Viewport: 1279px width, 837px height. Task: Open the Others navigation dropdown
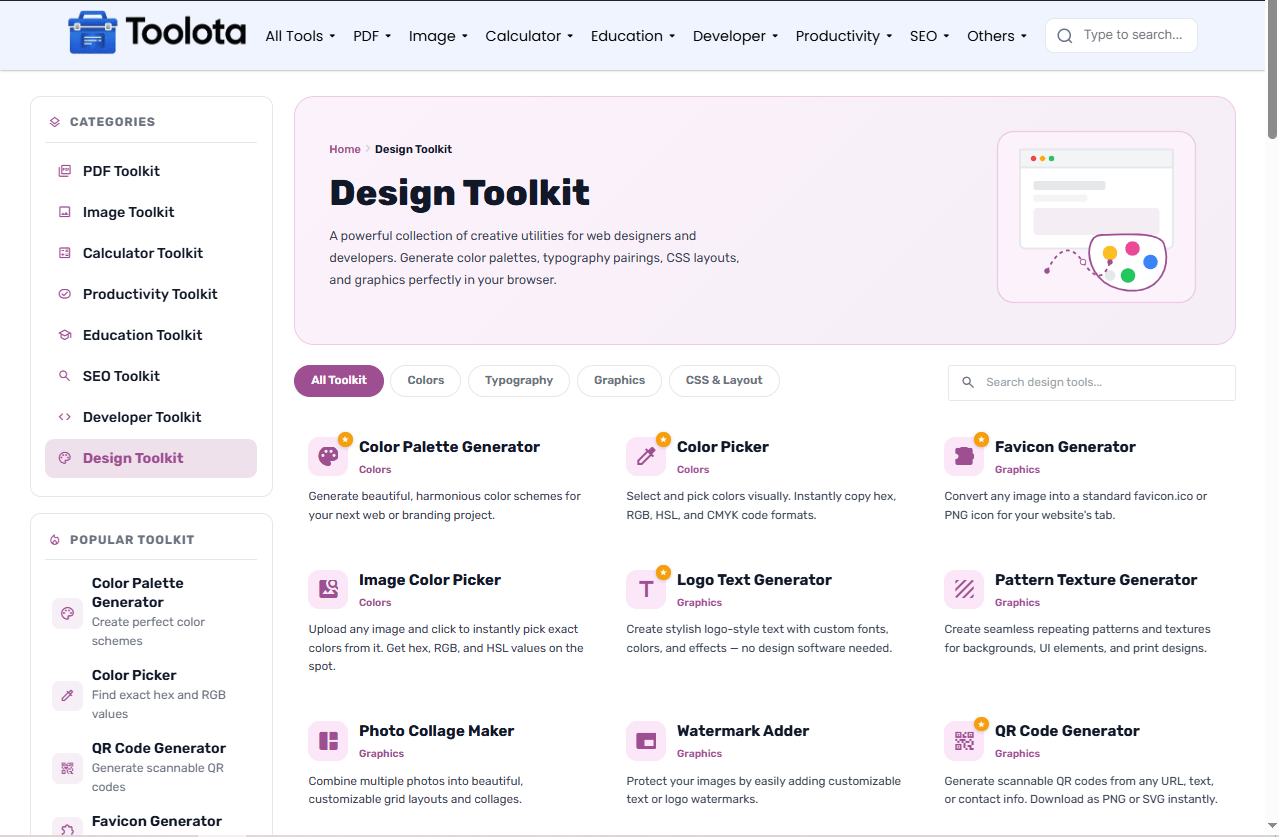pyautogui.click(x=997, y=36)
